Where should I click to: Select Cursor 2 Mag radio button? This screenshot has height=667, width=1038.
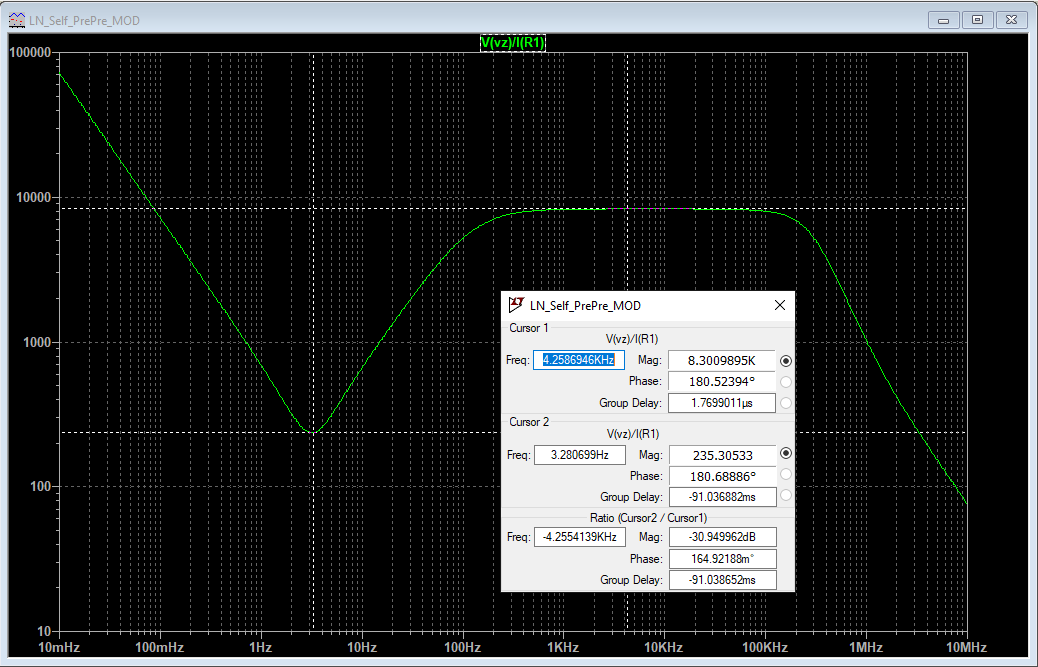[786, 453]
